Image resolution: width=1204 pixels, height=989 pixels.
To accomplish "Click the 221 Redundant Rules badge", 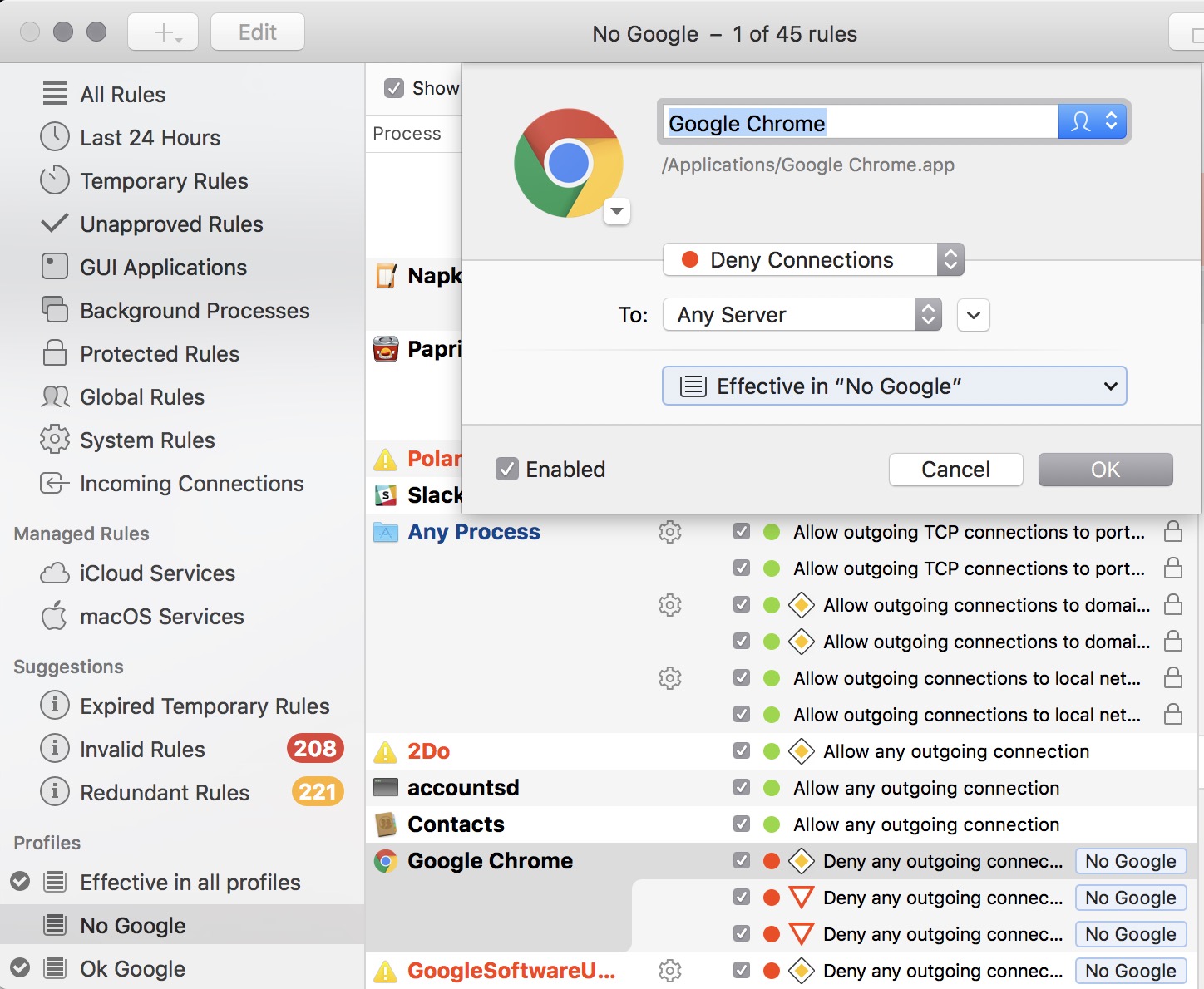I will (318, 792).
